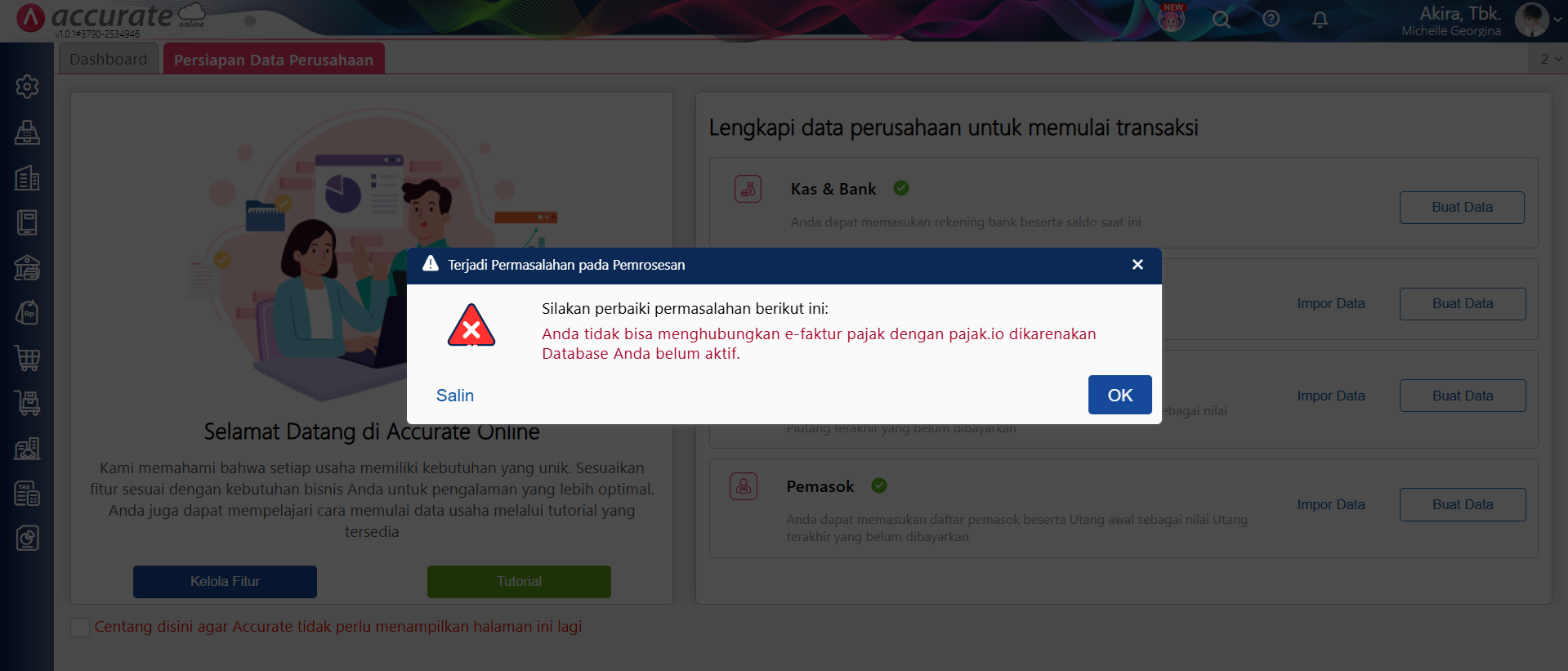Screen dimensions: 1568x671
Task: Open the ledger book icon in sidebar
Action: (x=27, y=222)
